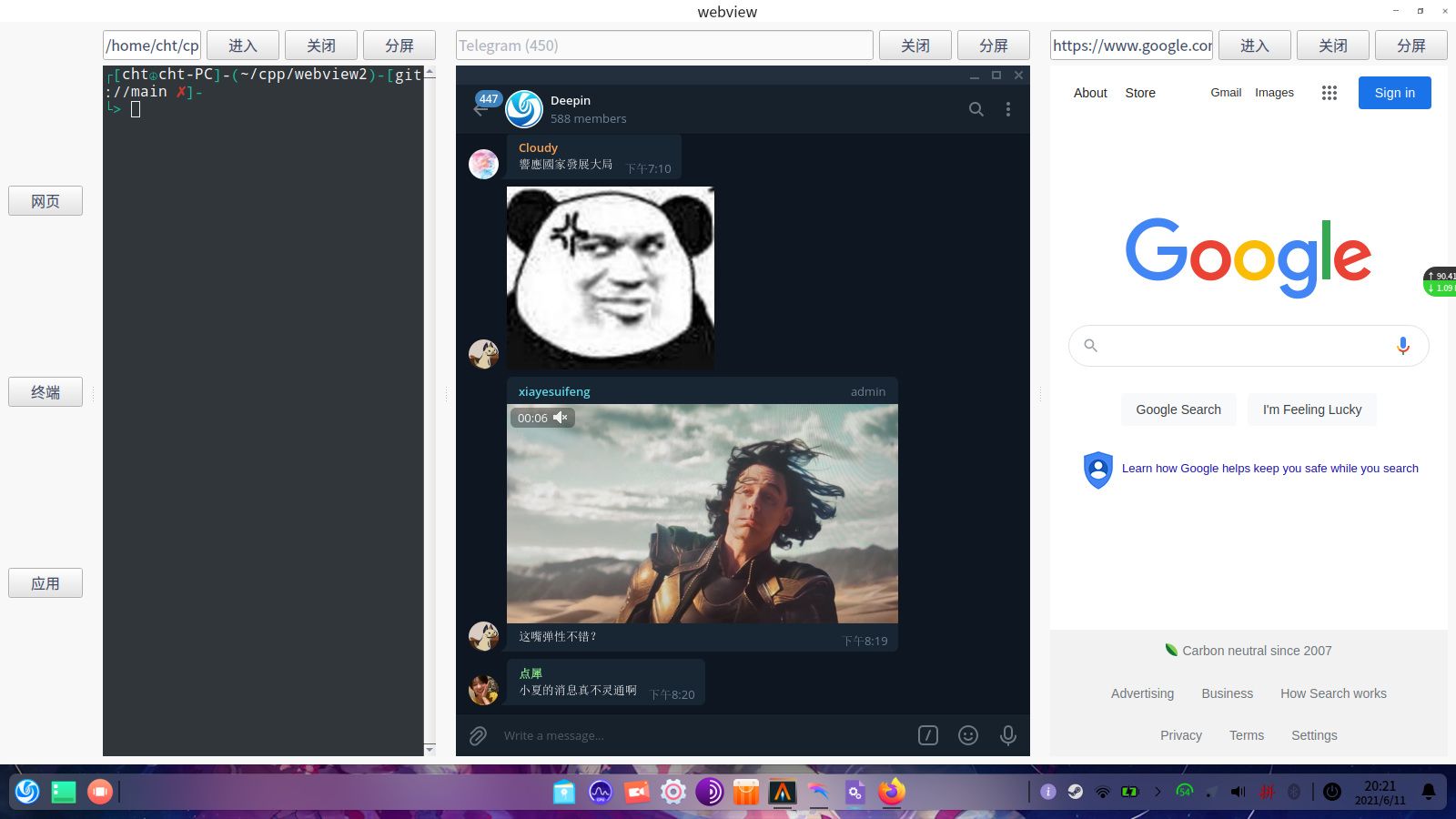This screenshot has height=819, width=1456.
Task: Open the Gmail link
Action: [1226, 93]
